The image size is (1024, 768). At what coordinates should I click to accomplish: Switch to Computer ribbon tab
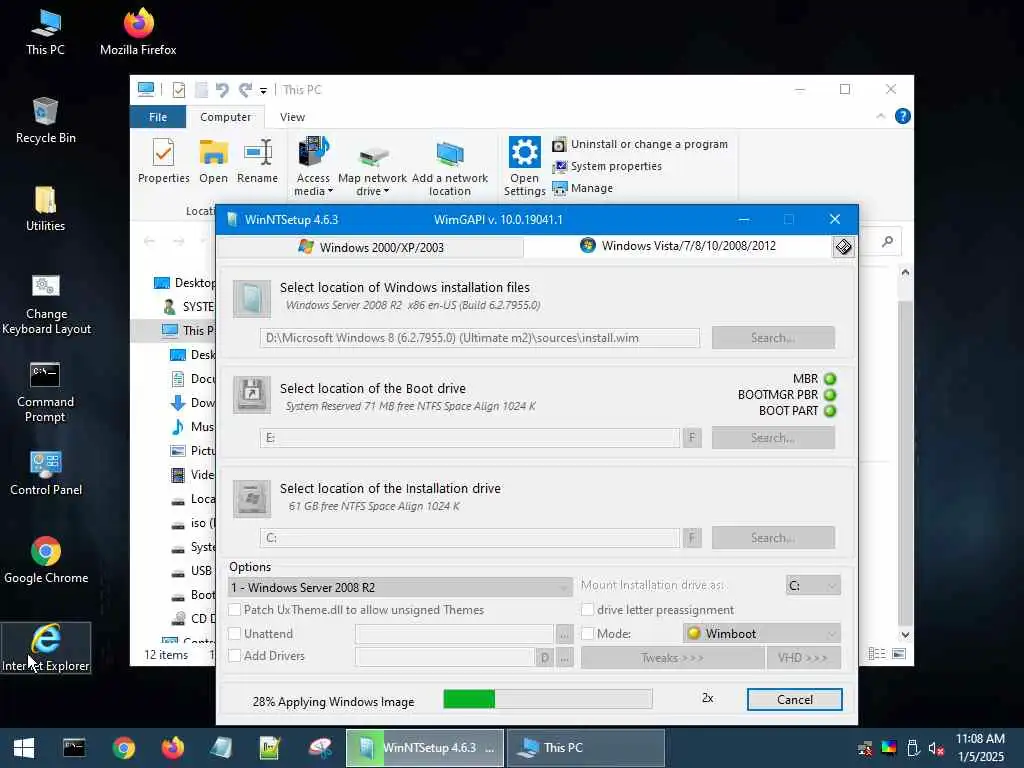(225, 117)
